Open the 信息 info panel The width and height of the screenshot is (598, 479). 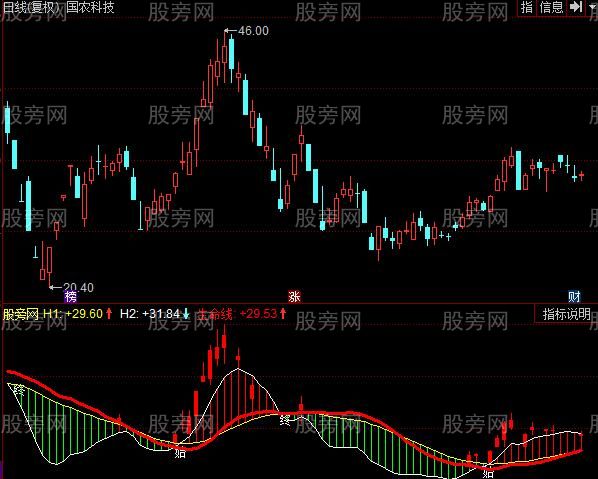click(x=551, y=7)
